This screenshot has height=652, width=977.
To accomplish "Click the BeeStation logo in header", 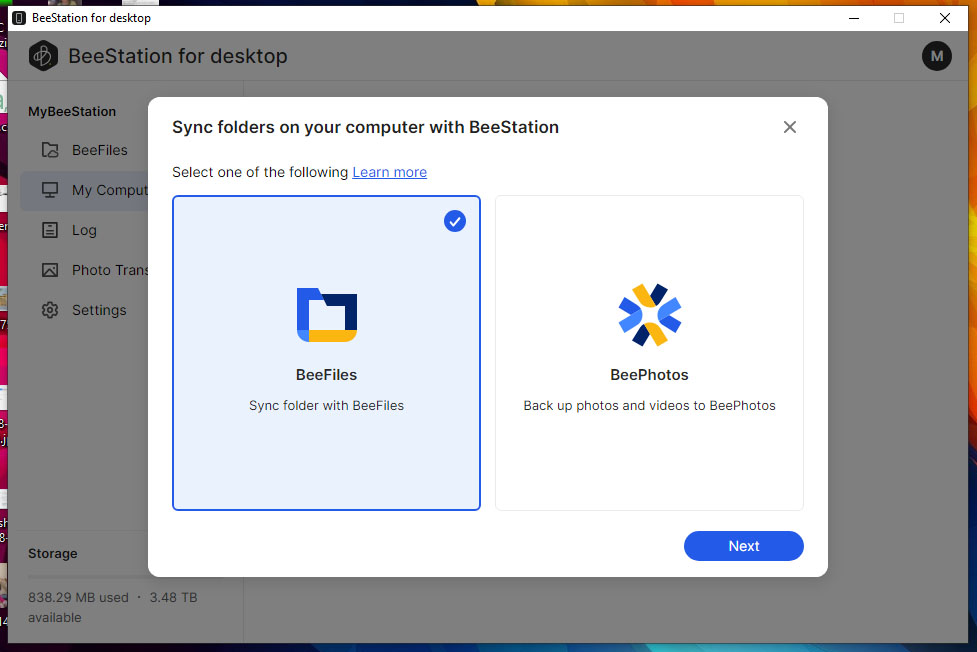I will click(x=43, y=56).
